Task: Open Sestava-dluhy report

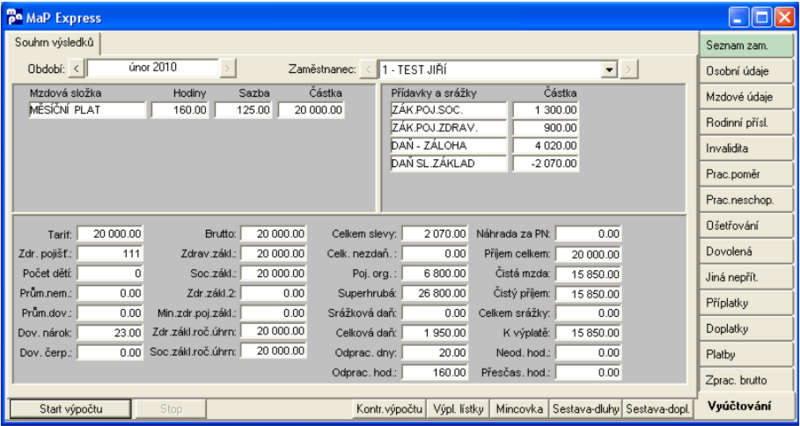Action: (x=586, y=409)
